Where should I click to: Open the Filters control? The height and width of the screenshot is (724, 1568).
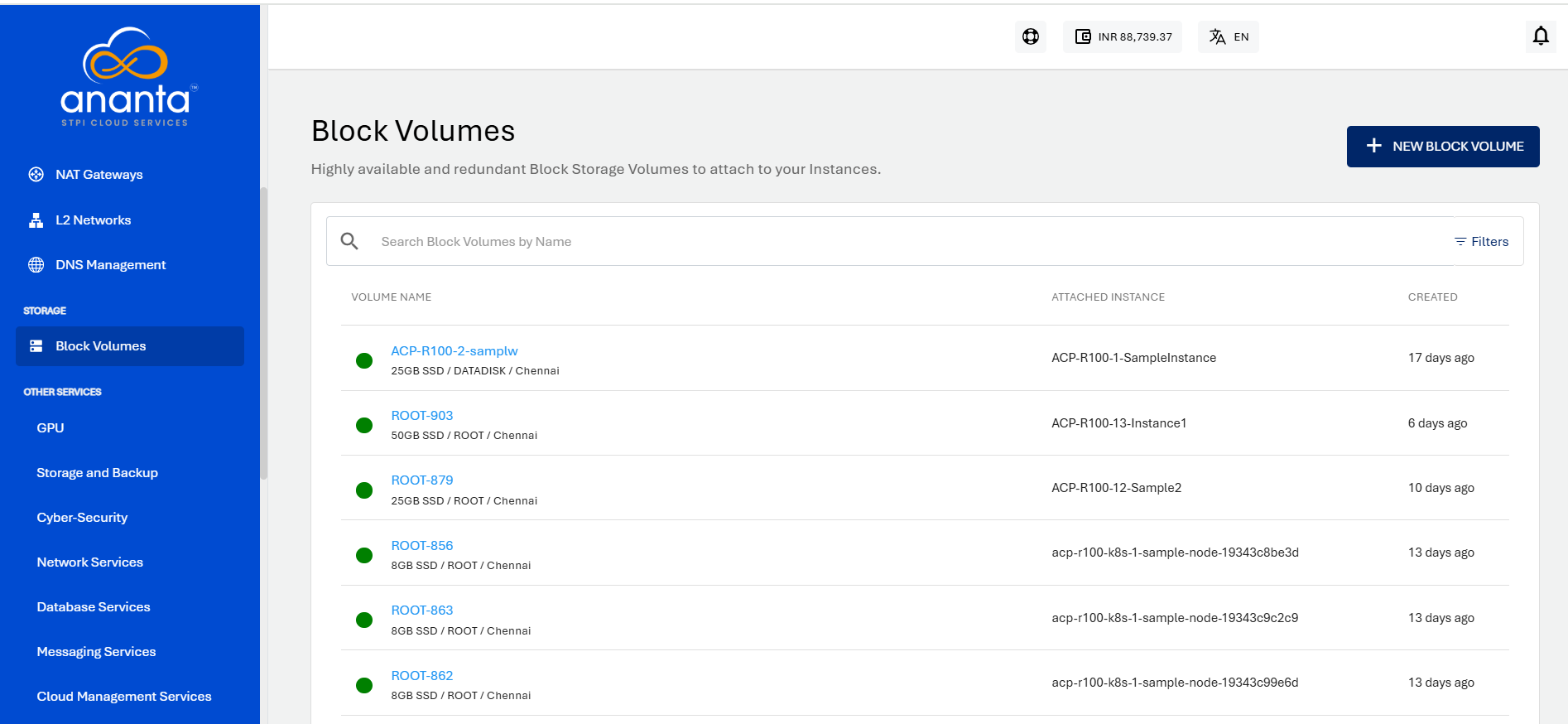click(x=1481, y=242)
